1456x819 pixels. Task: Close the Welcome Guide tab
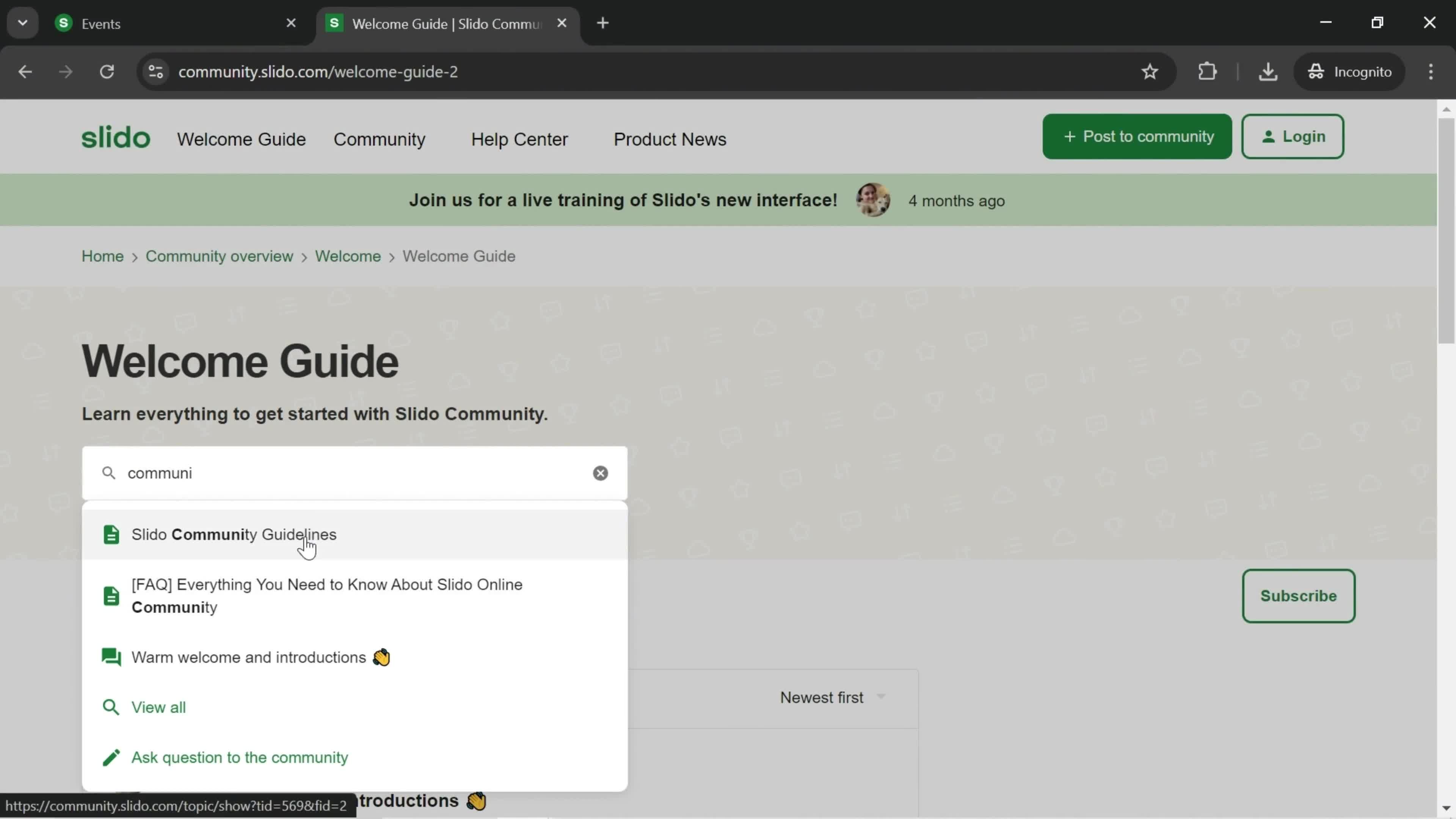point(561,23)
